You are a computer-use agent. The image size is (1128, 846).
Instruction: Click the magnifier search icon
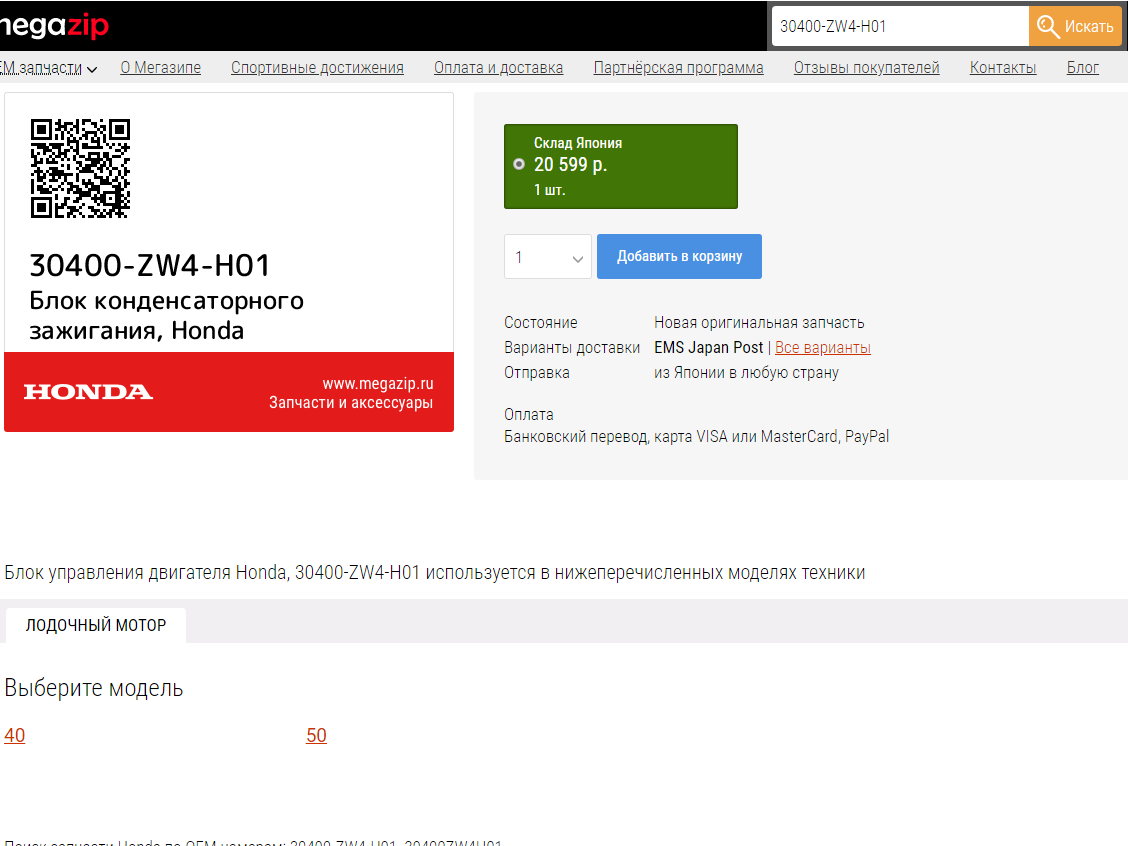tap(1048, 26)
